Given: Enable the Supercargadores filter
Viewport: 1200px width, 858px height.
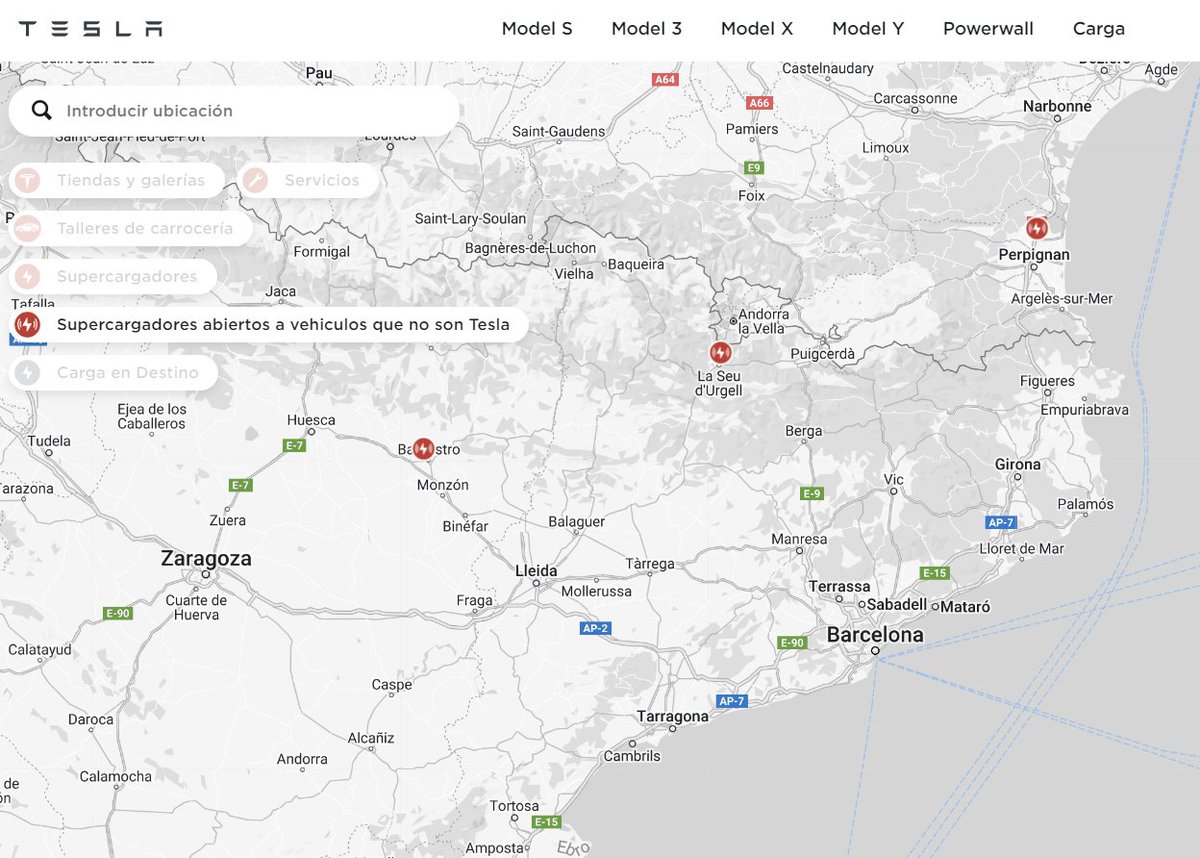Looking at the screenshot, I should [x=113, y=276].
